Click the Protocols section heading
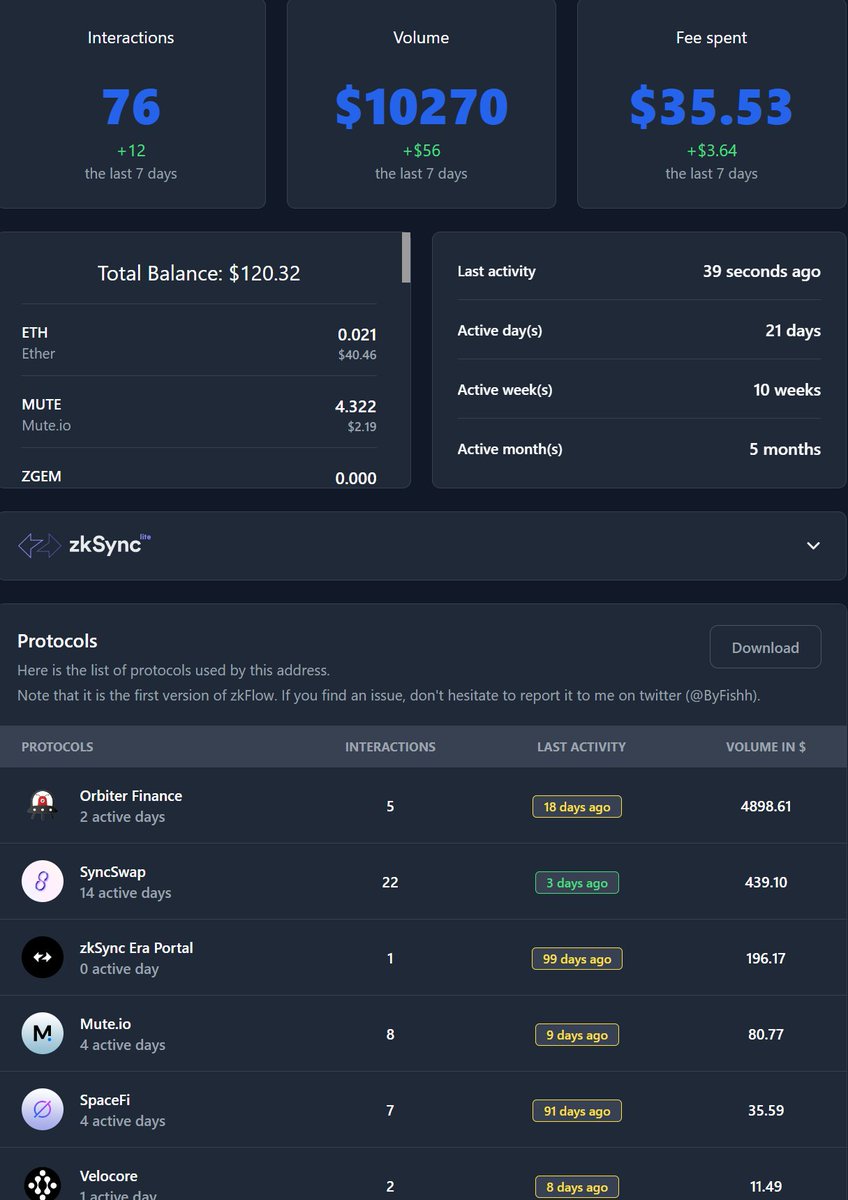The height and width of the screenshot is (1200, 848). click(57, 641)
